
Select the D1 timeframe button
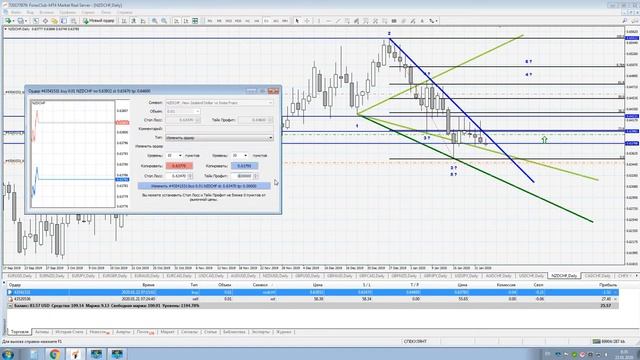tap(266, 21)
